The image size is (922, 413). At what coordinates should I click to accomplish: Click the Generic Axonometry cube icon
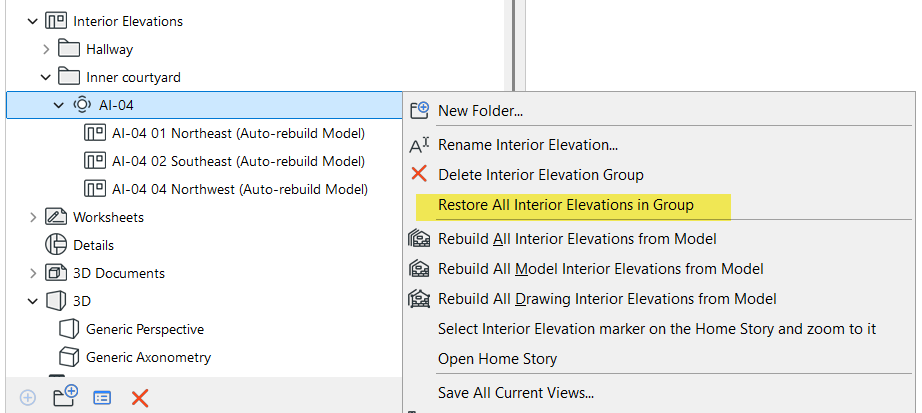pyautogui.click(x=69, y=357)
